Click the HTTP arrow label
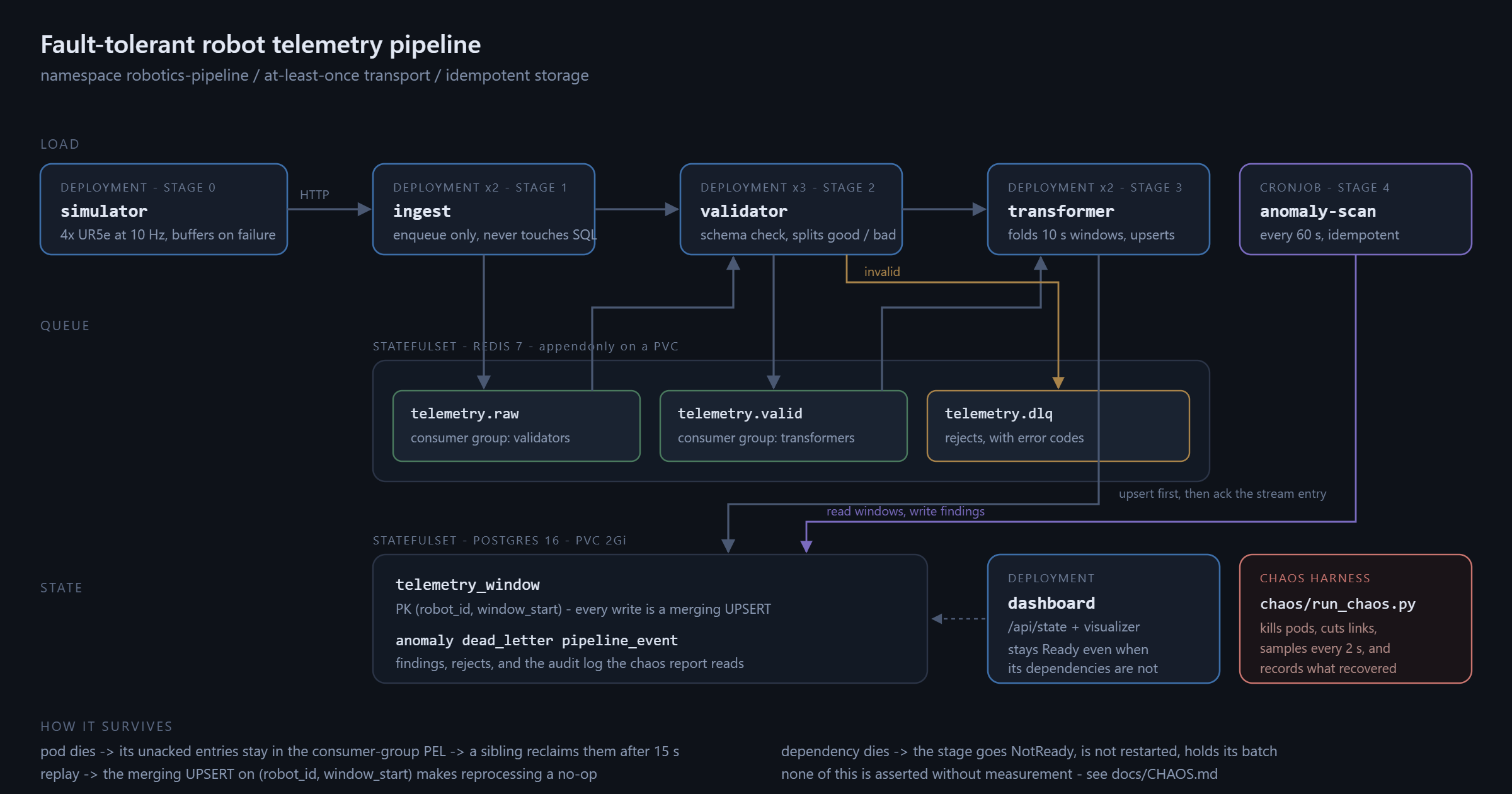 (x=314, y=195)
